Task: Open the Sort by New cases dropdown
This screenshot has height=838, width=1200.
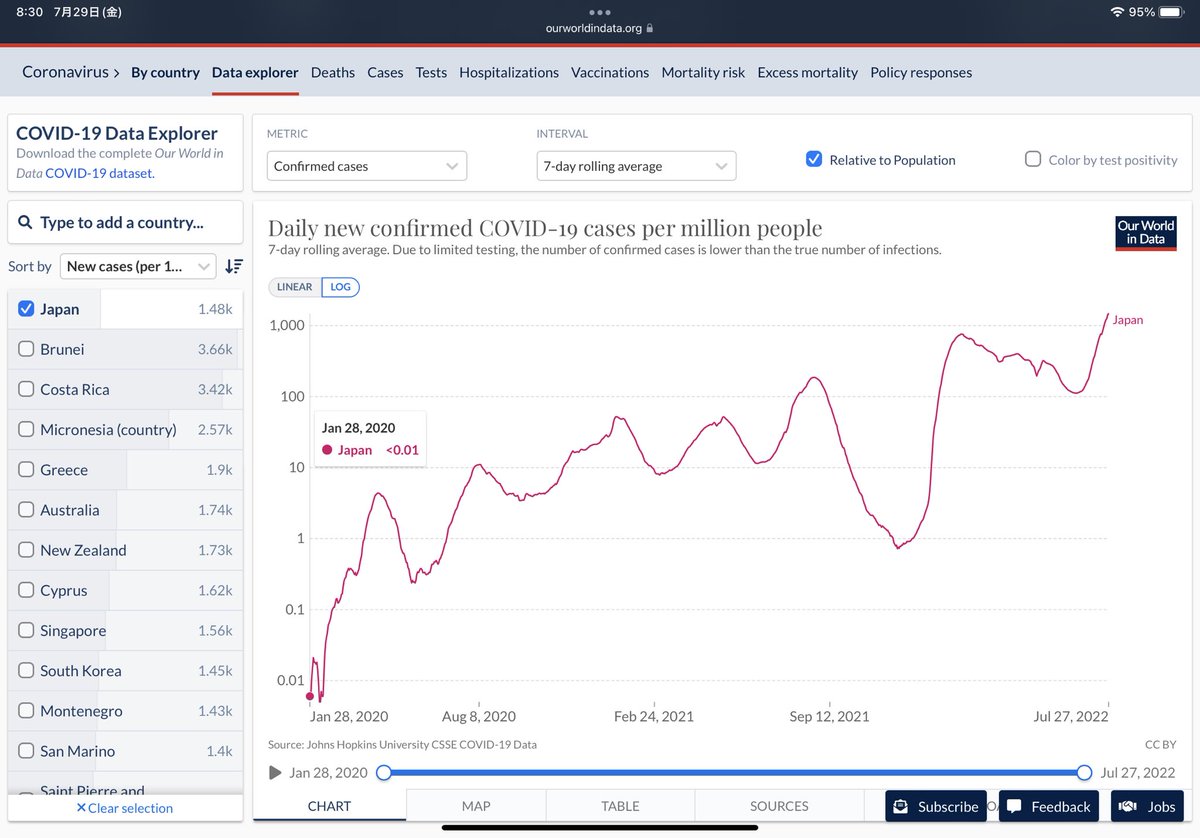Action: tap(138, 266)
